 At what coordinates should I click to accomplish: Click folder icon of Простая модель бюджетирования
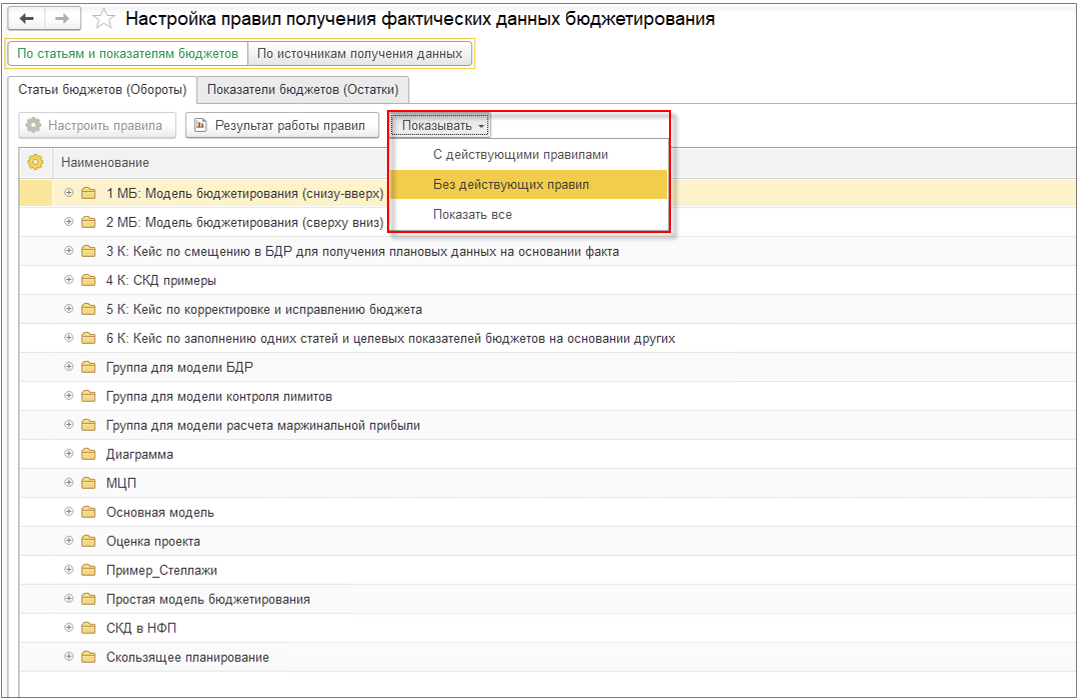pos(88,599)
